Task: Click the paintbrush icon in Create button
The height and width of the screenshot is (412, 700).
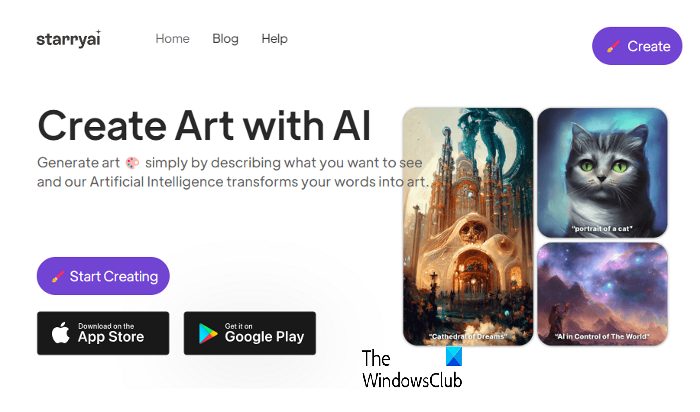Action: (x=613, y=46)
